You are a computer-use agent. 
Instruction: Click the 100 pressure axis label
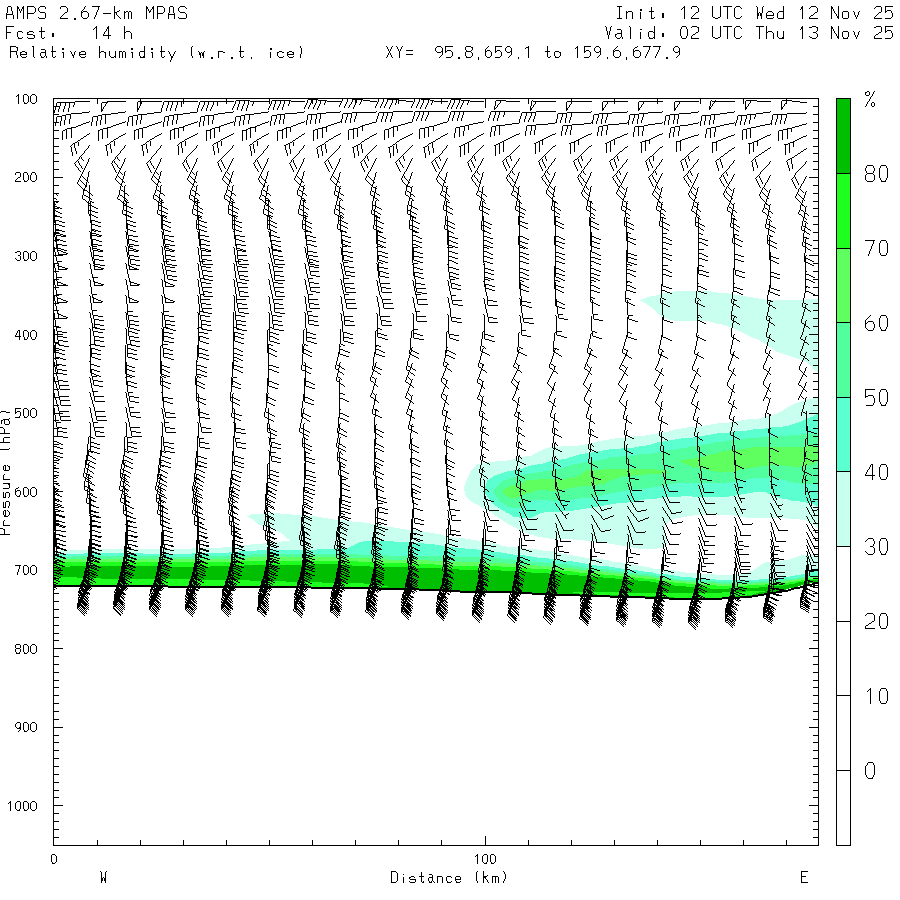(26, 99)
